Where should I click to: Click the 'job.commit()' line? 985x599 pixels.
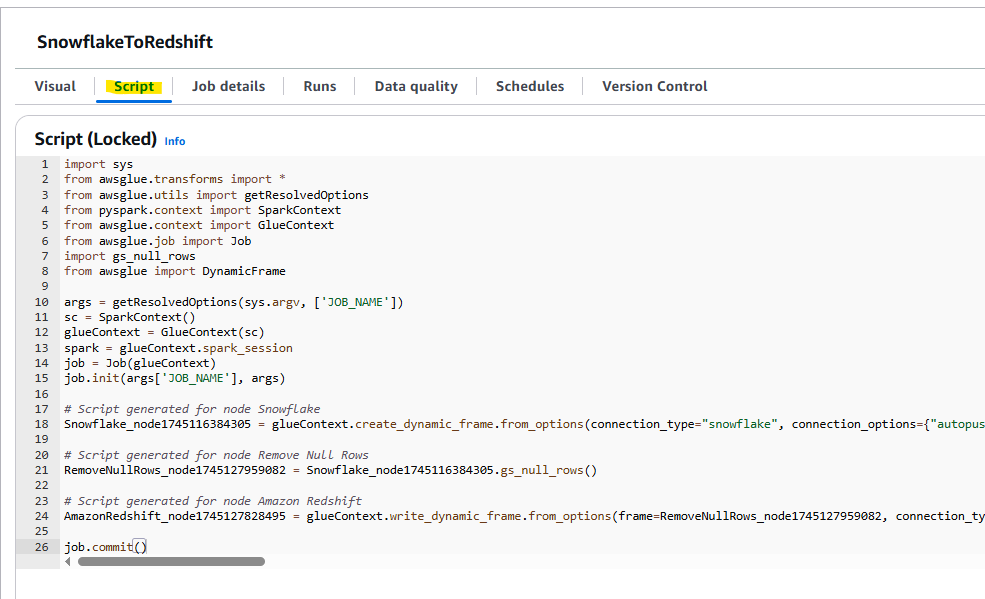pyautogui.click(x=106, y=547)
